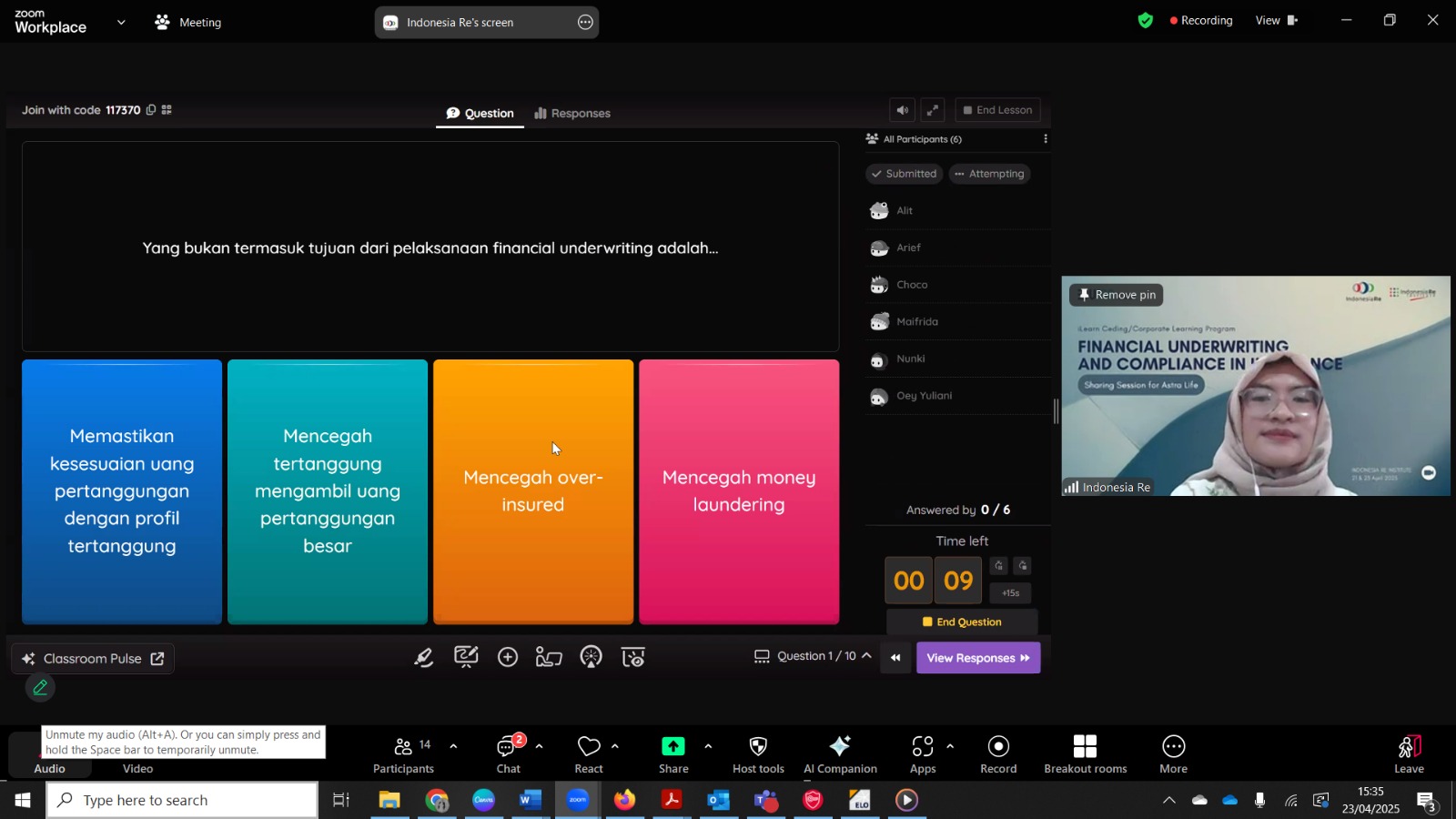Click the End Question button

(962, 622)
